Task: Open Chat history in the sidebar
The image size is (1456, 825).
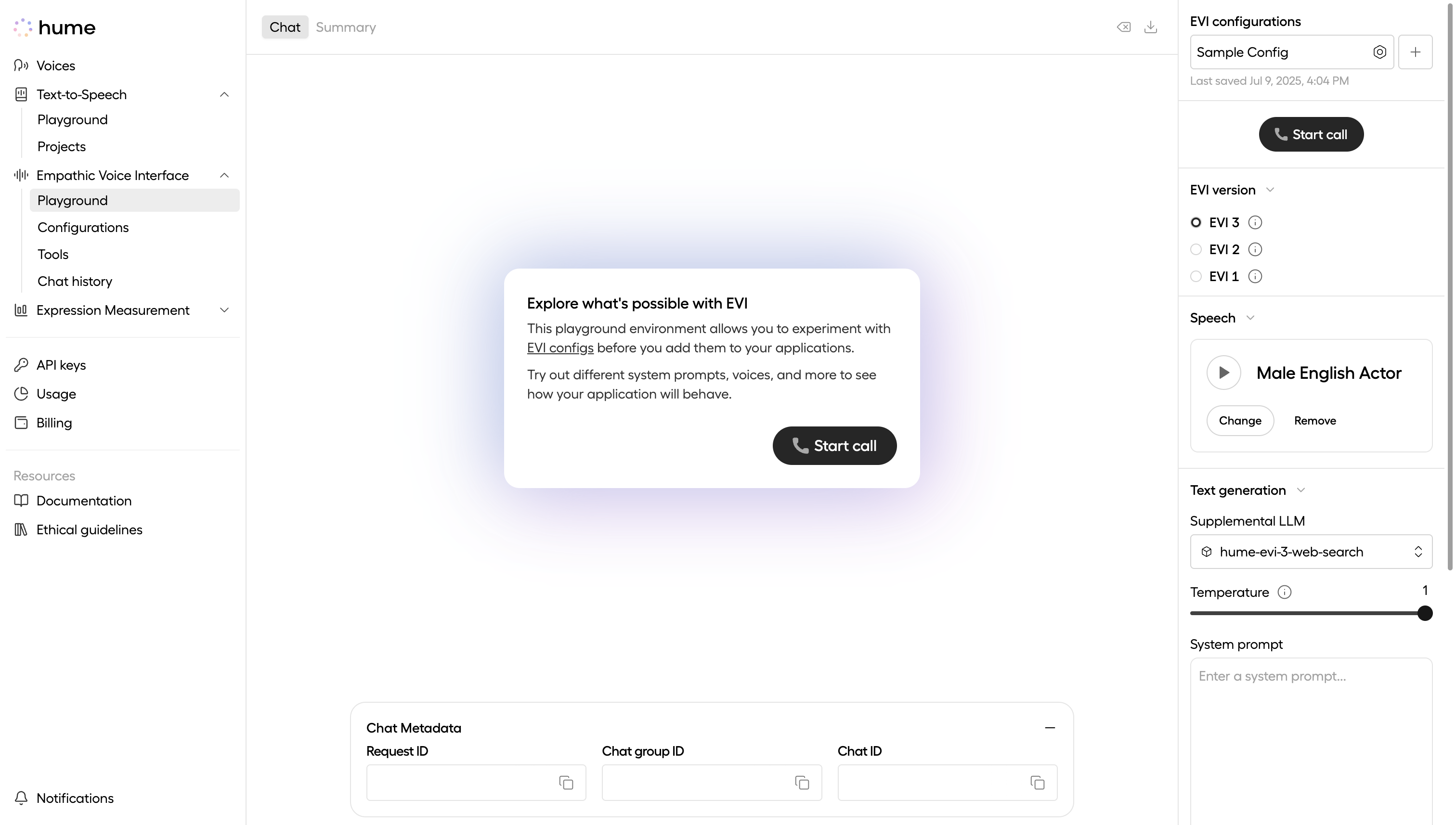Action: 75,282
